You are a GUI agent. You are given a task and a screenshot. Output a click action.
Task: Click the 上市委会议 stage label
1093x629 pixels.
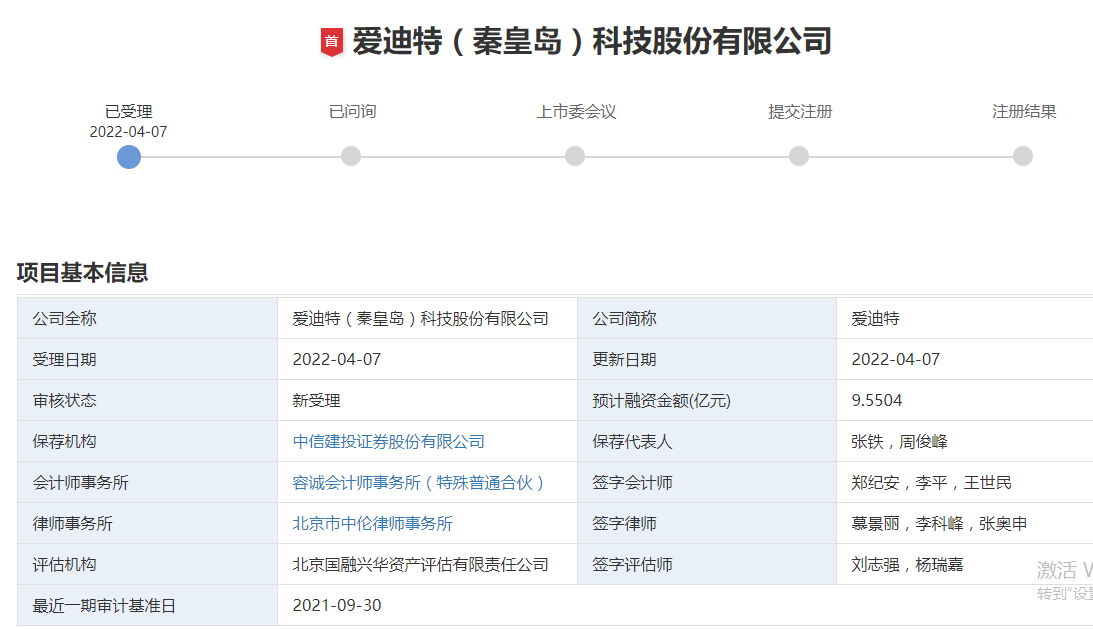tap(576, 112)
